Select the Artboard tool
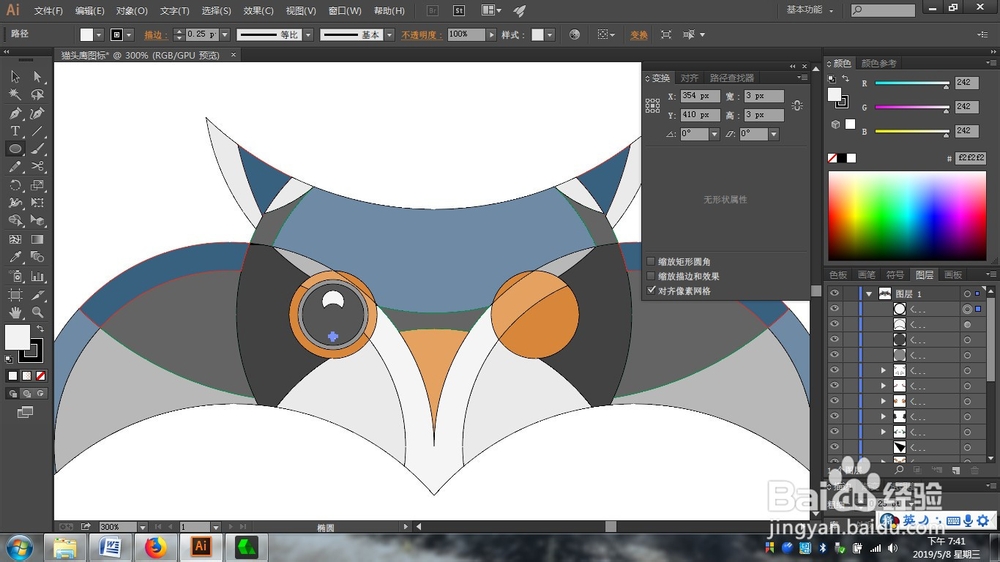The image size is (1000, 562). click(x=15, y=295)
